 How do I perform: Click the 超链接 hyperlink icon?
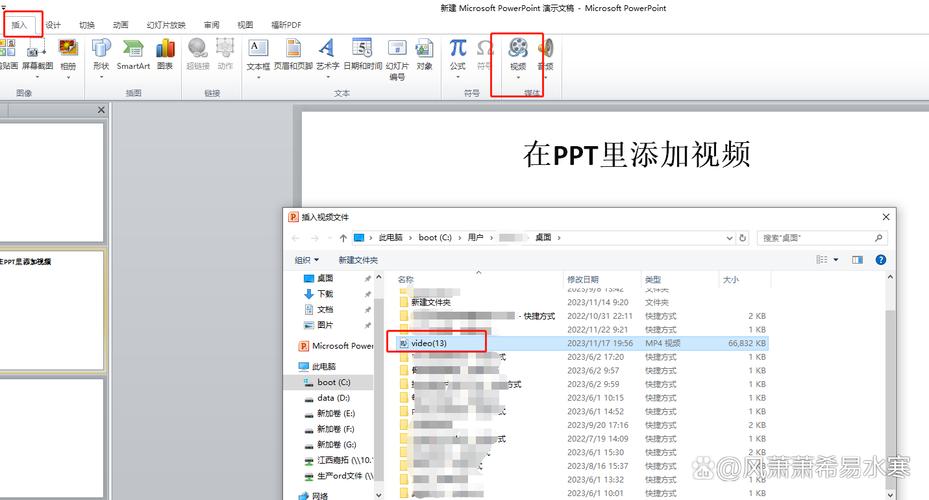198,54
